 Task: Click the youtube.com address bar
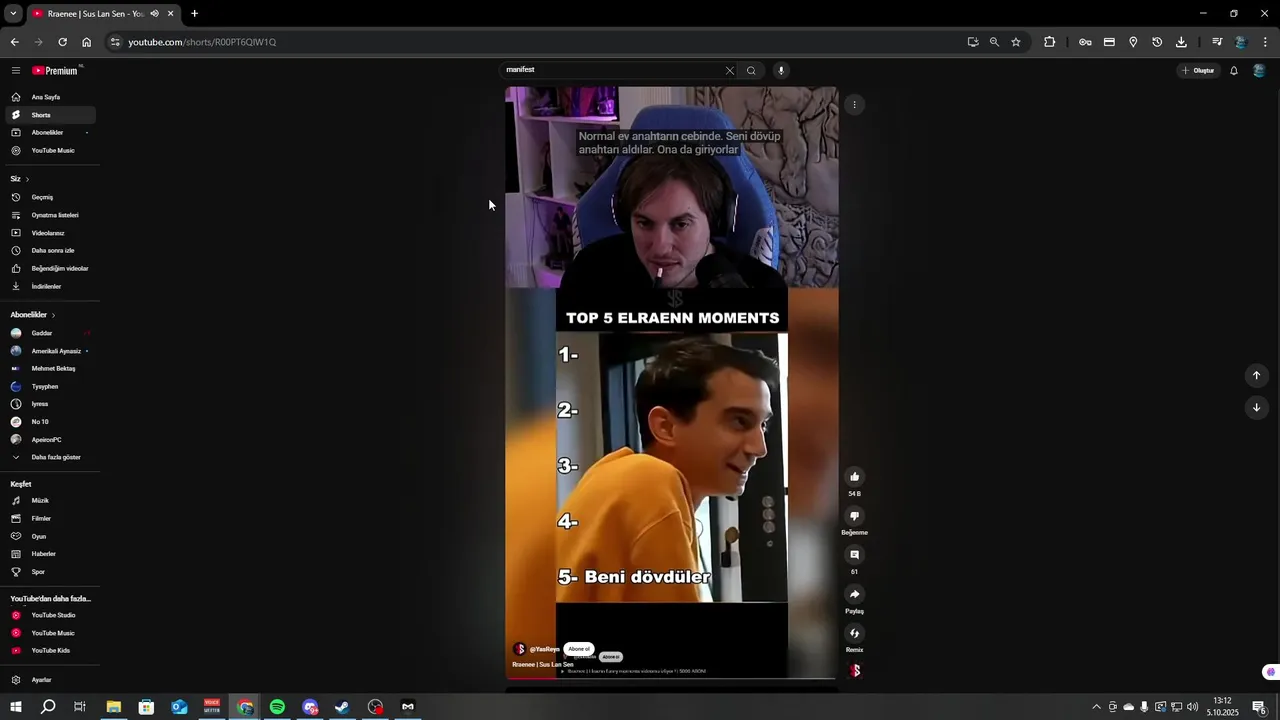(x=540, y=42)
